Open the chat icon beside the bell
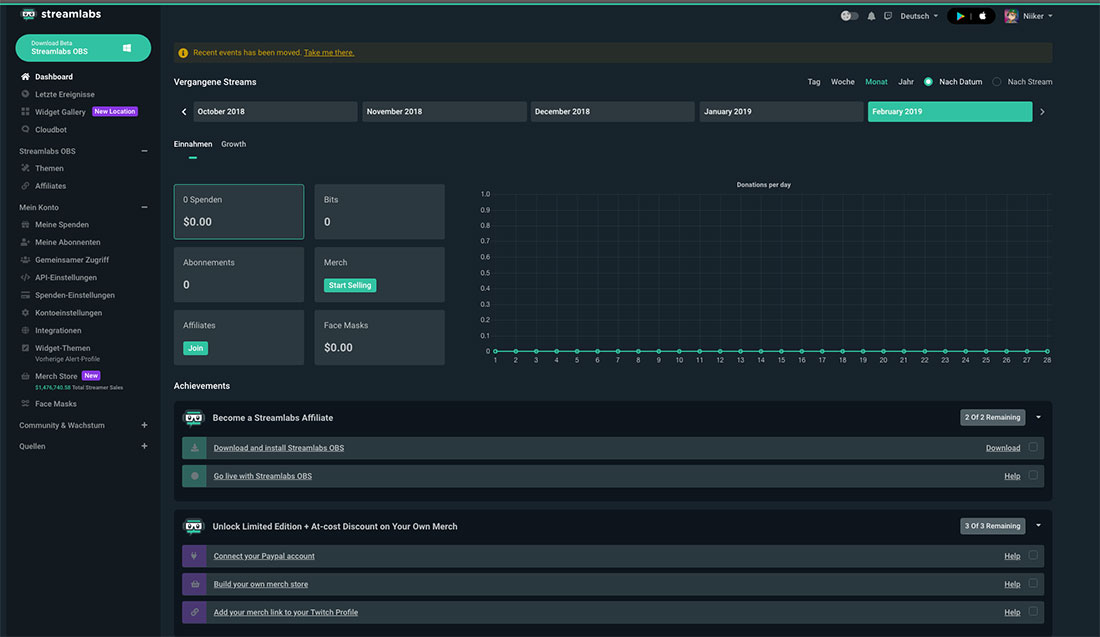1100x637 pixels. pos(887,16)
